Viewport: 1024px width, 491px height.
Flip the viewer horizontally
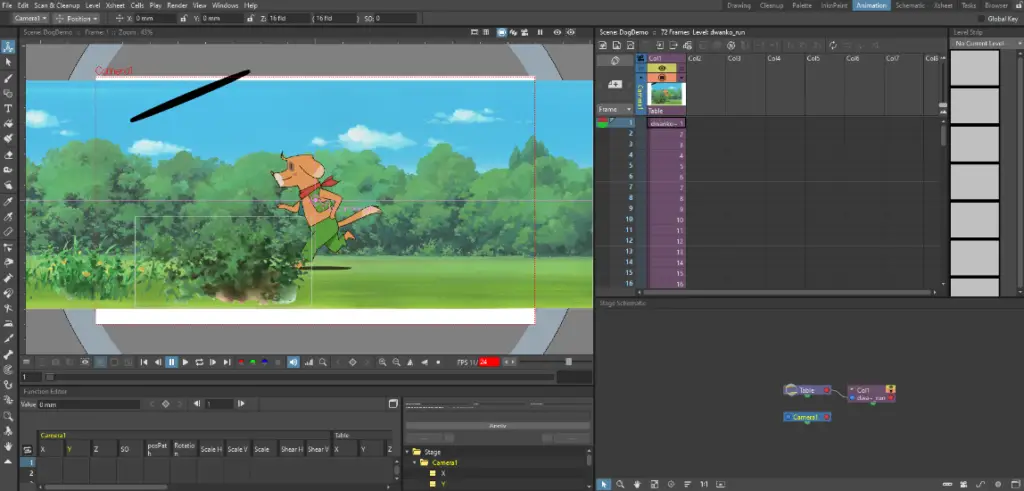tap(410, 362)
